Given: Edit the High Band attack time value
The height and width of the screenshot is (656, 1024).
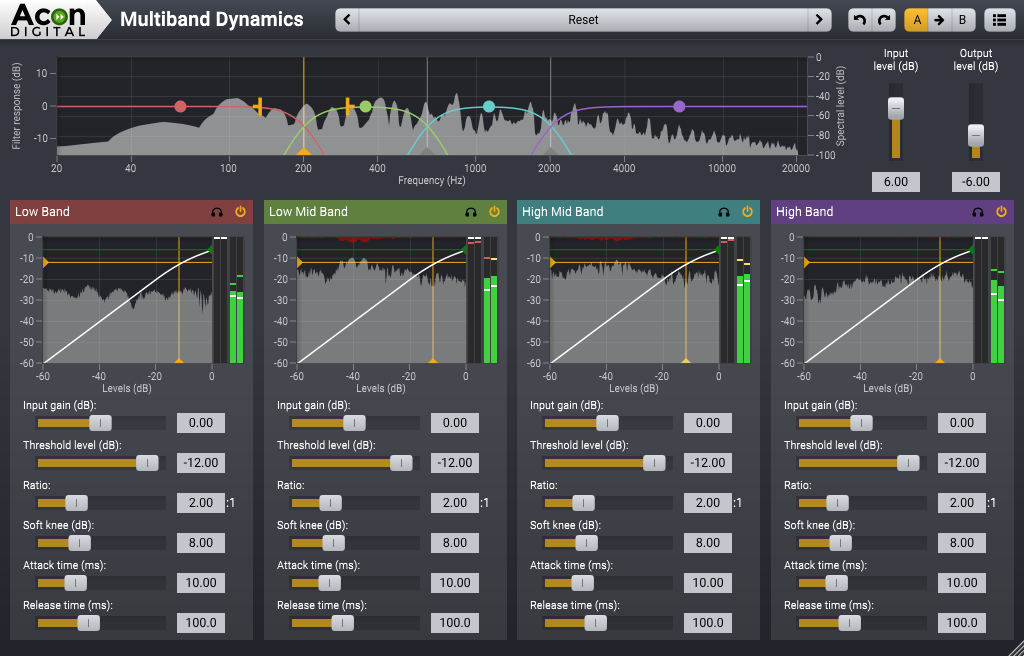Looking at the screenshot, I should click(961, 582).
